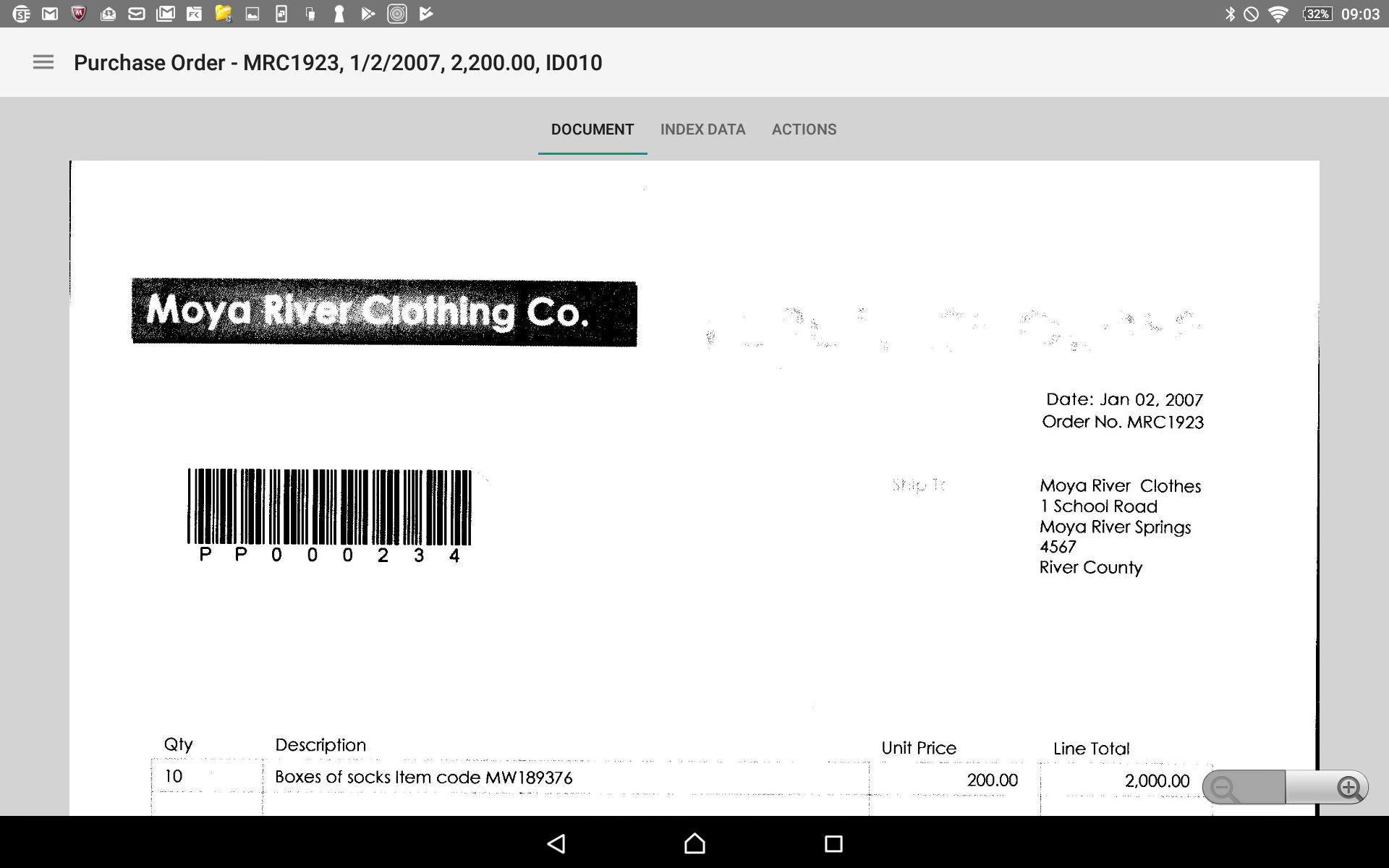Open the ACTIONS tab
Viewport: 1389px width, 868px height.
coord(804,129)
